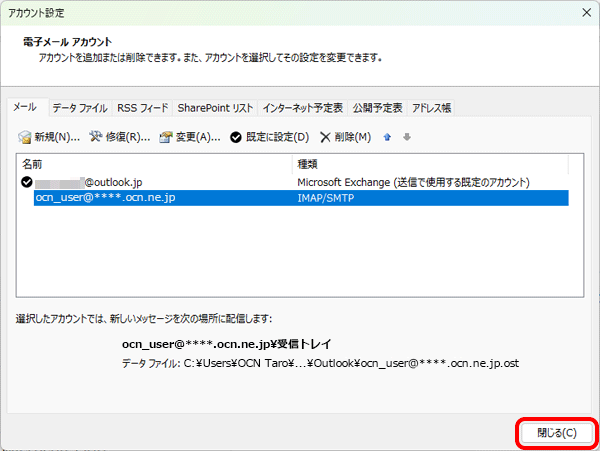Switch to the データ ファイル tab
Image resolution: width=600 pixels, height=451 pixels.
tap(80, 108)
